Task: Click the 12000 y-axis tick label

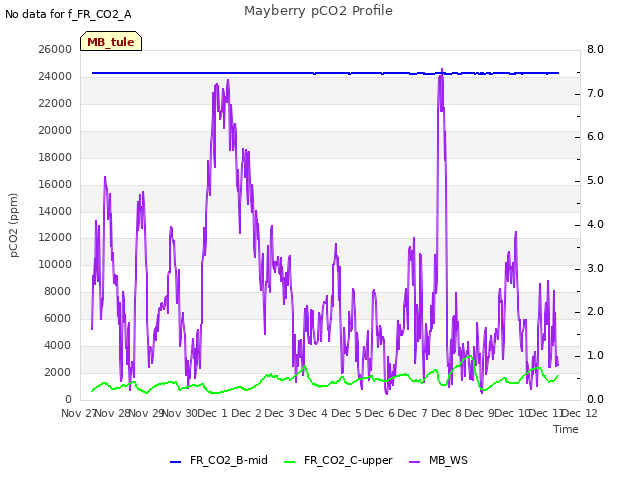Action: click(55, 238)
